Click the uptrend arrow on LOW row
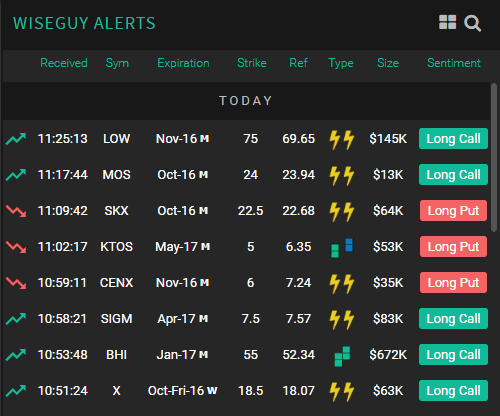 pos(16,139)
